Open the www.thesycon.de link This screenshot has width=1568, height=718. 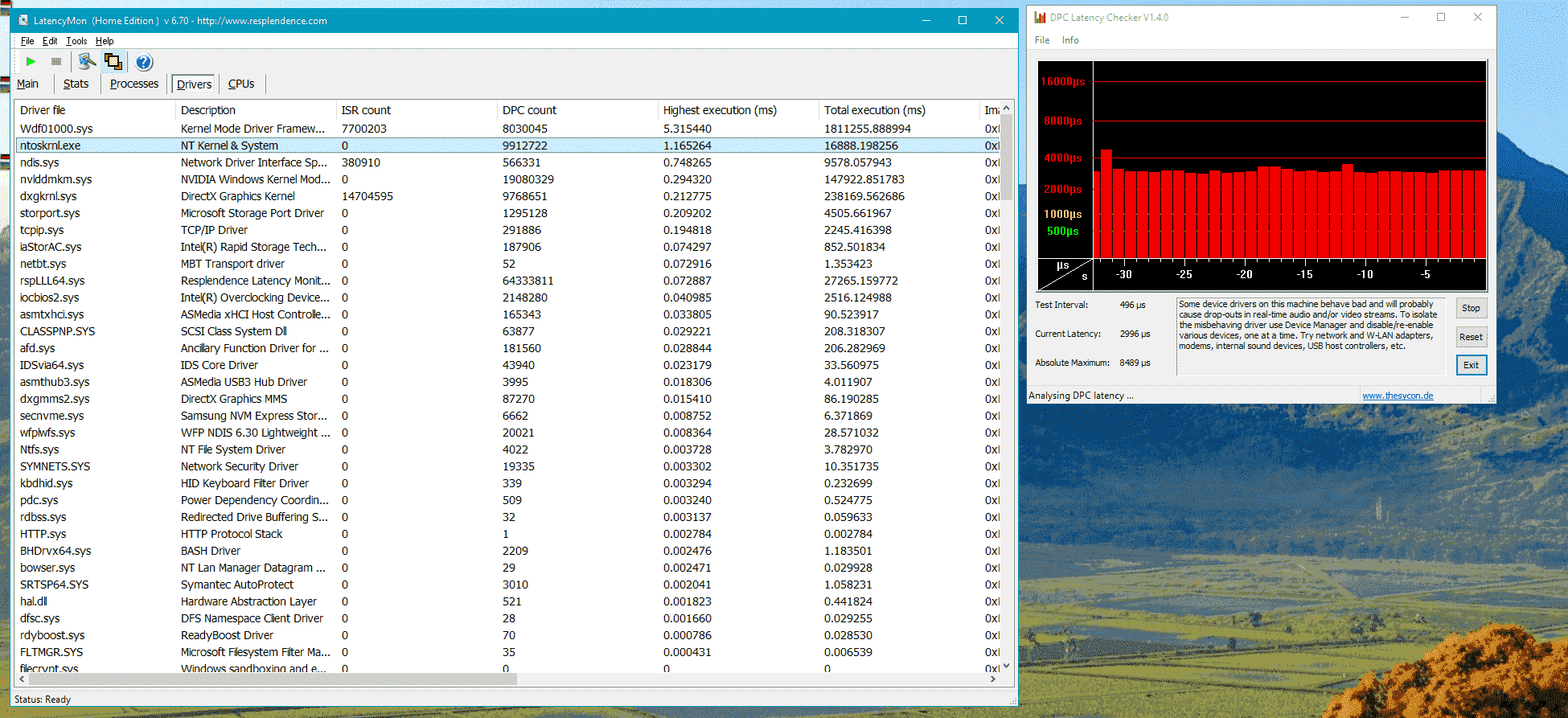click(x=1398, y=396)
